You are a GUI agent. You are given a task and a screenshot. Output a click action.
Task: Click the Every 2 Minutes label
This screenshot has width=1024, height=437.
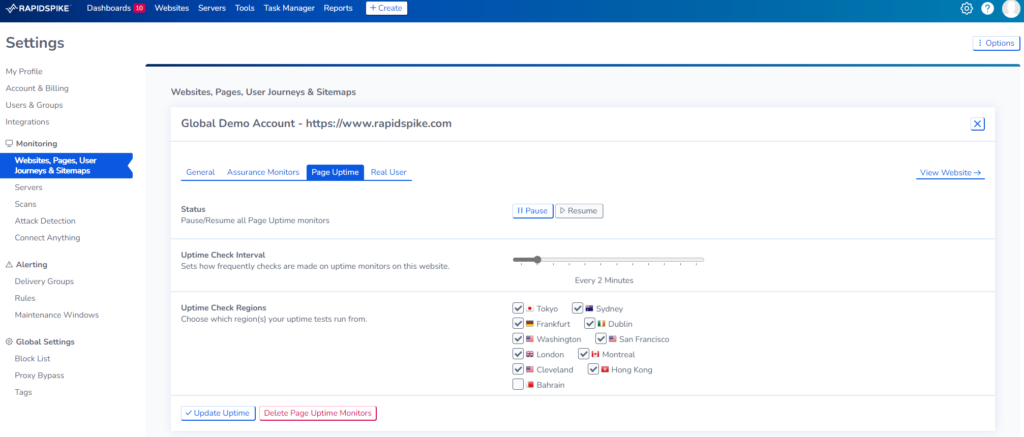604,280
